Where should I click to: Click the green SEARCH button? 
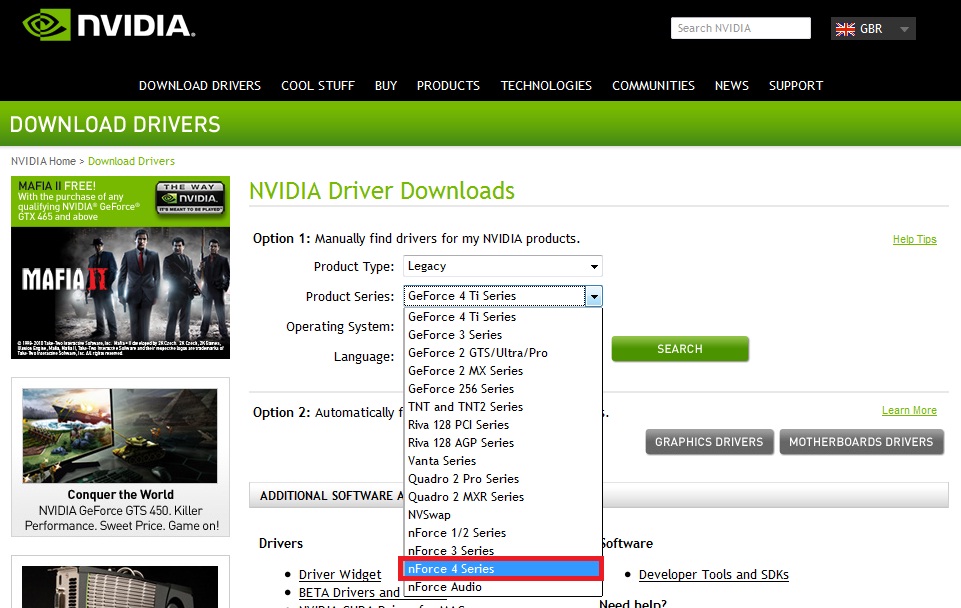(x=680, y=349)
